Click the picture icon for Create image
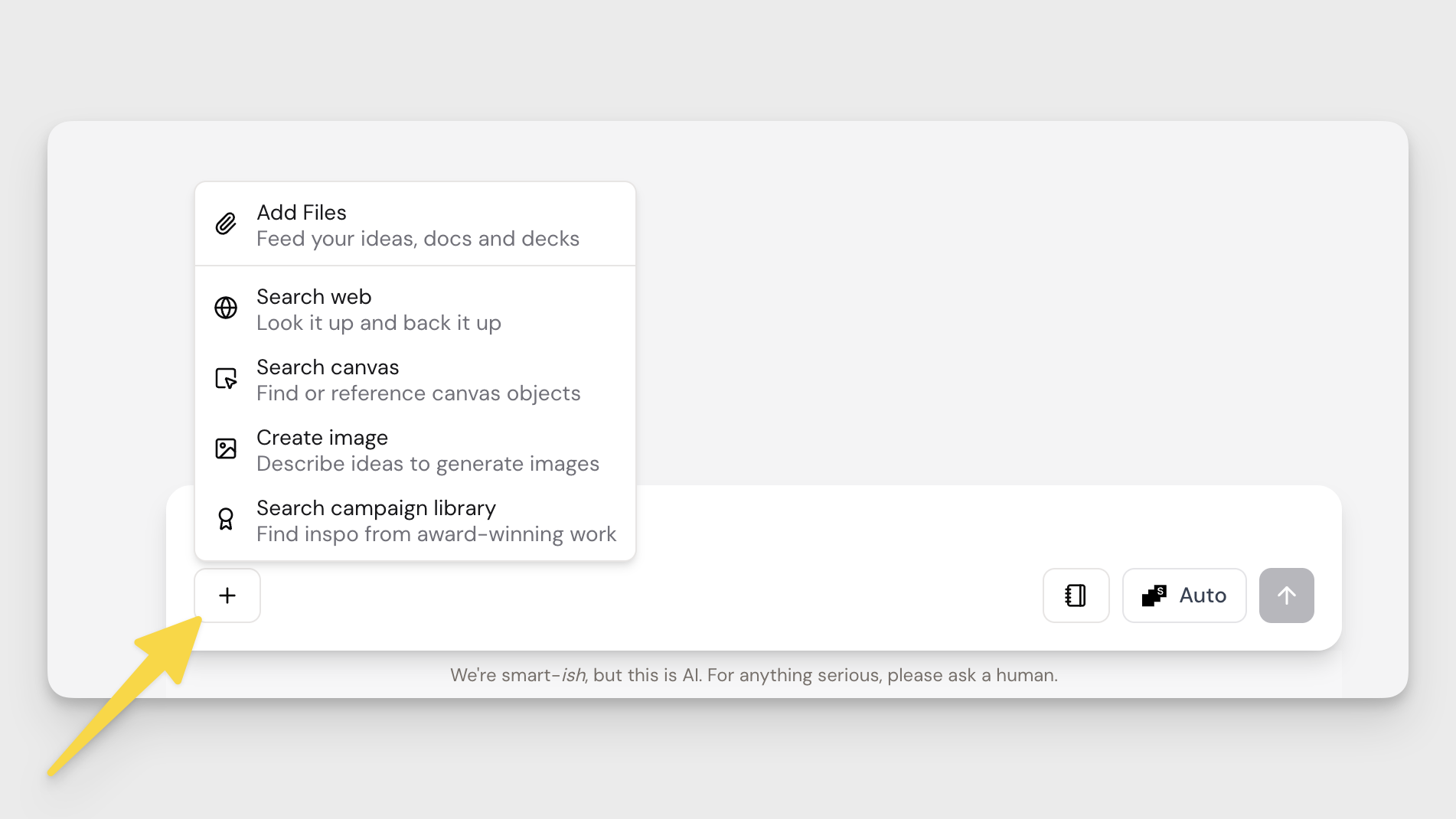The image size is (1456, 819). click(226, 449)
